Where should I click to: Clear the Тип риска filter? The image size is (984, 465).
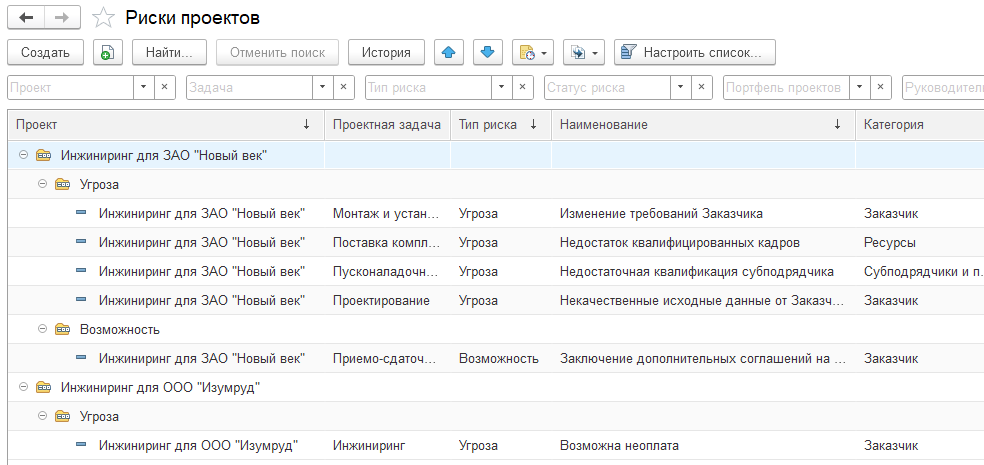(x=523, y=88)
